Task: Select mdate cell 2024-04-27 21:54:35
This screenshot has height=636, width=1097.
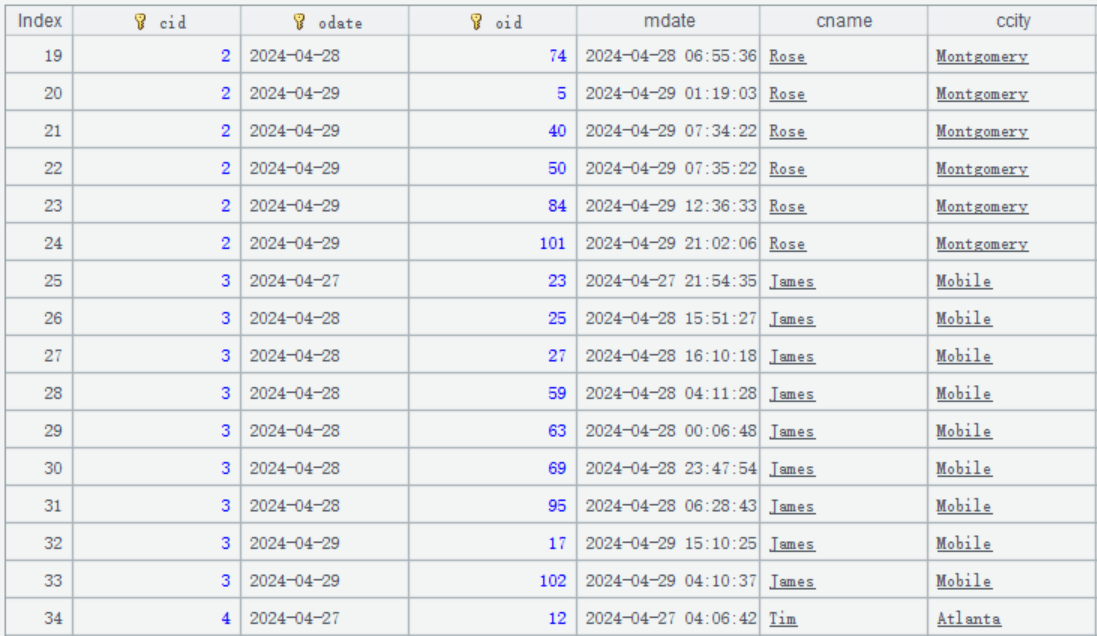Action: coord(669,281)
